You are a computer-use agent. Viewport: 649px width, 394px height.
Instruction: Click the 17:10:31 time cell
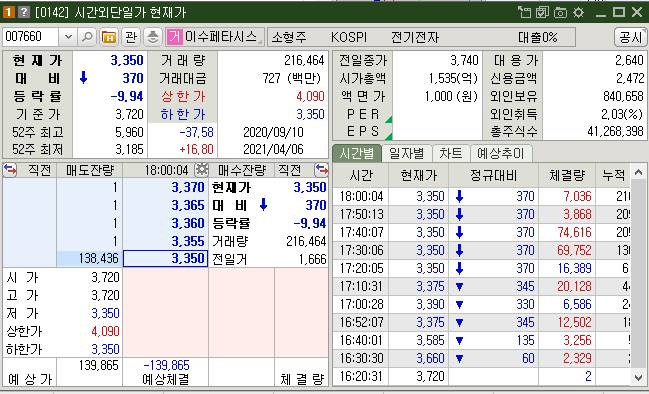pos(361,286)
